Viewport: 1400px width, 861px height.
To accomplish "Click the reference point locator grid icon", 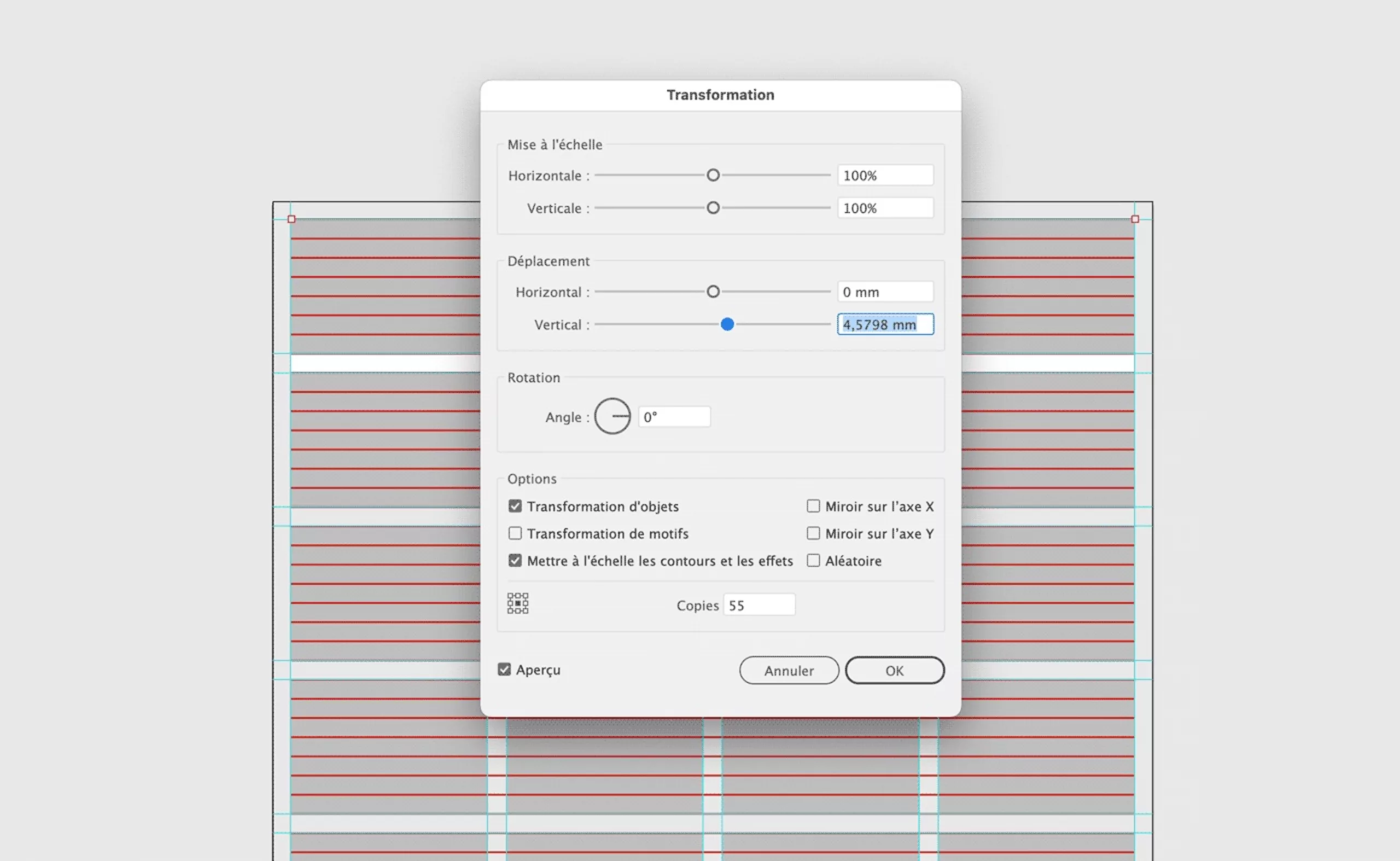I will (x=517, y=603).
